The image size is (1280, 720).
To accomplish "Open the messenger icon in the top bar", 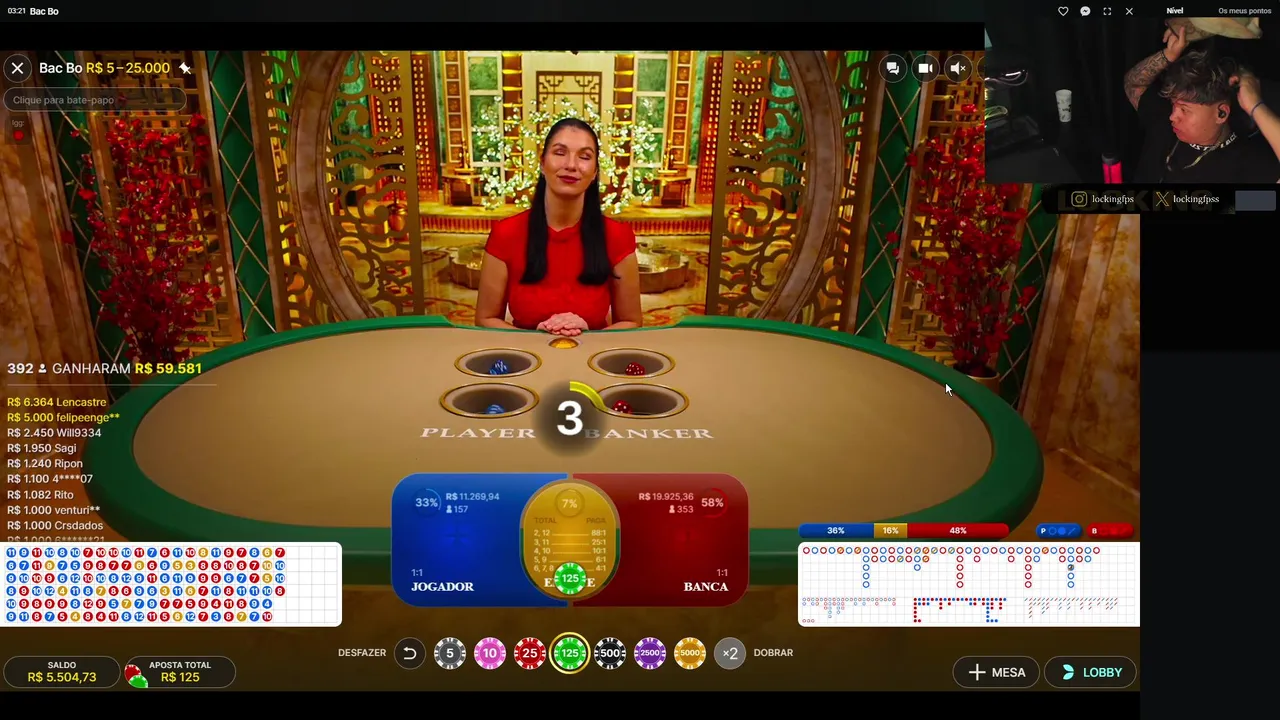I will [1085, 11].
